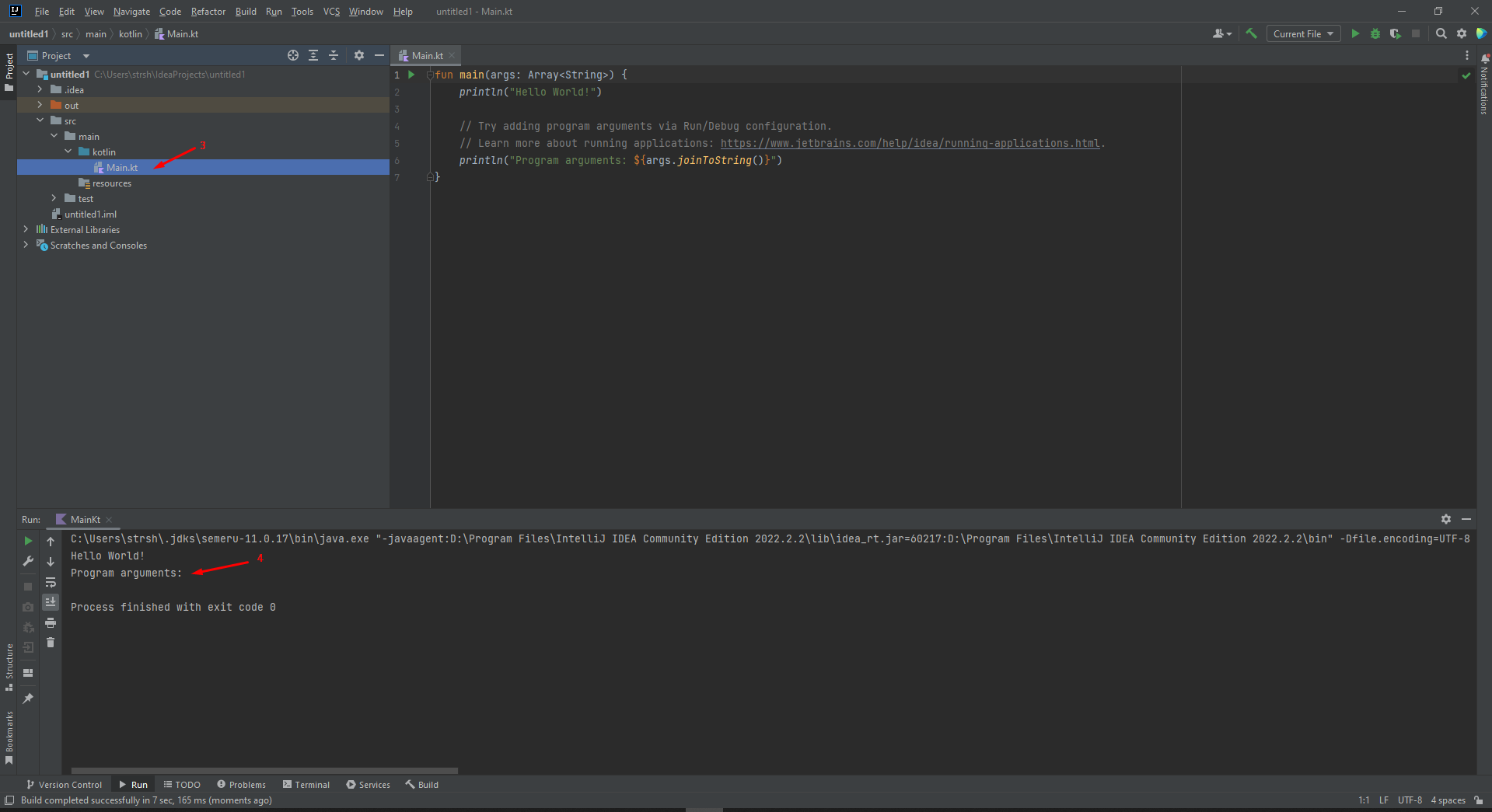Viewport: 1492px width, 812px height.
Task: Run with Coverage from the top toolbar
Action: tap(1396, 33)
